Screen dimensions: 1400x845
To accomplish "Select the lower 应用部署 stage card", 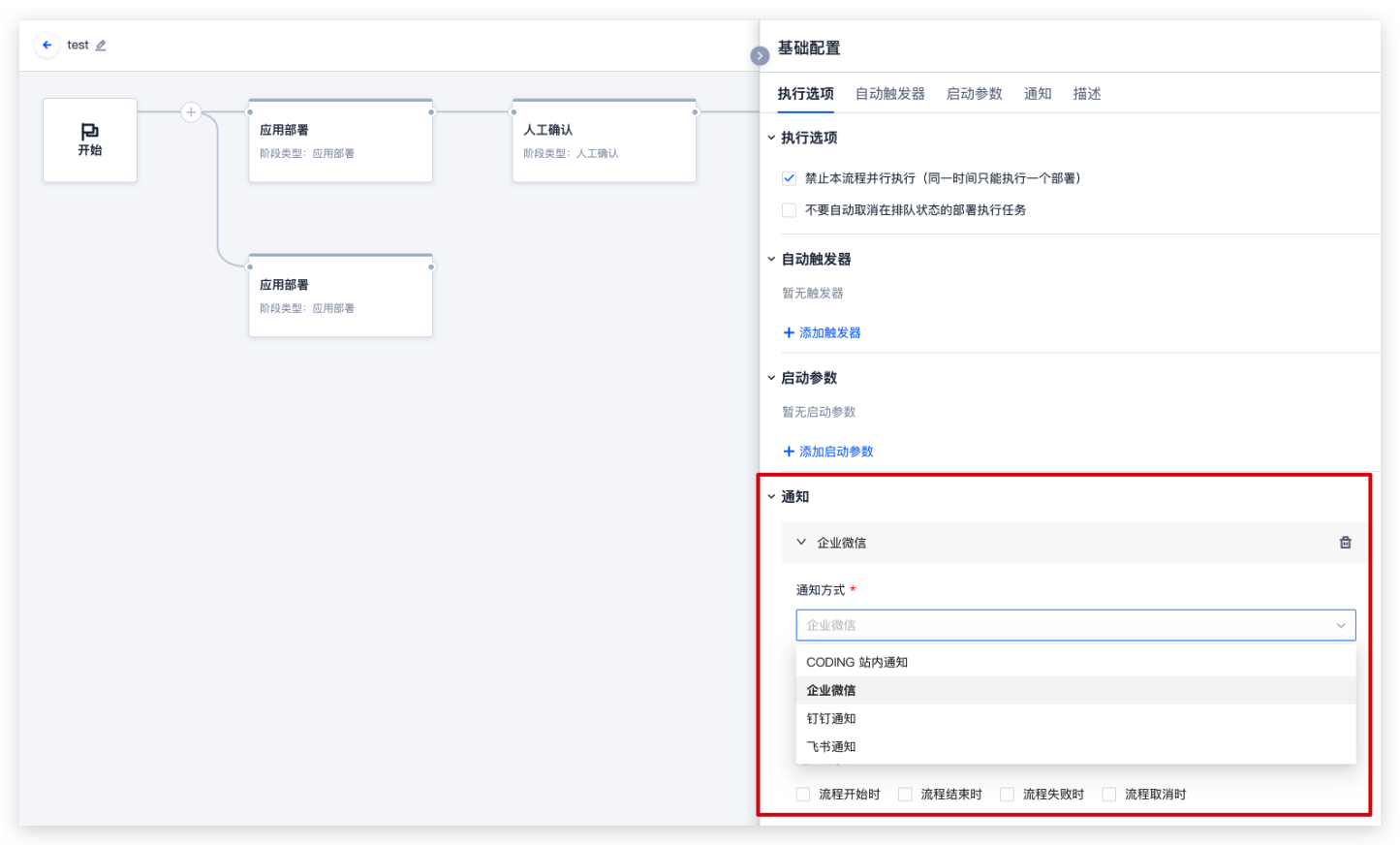I will point(340,296).
